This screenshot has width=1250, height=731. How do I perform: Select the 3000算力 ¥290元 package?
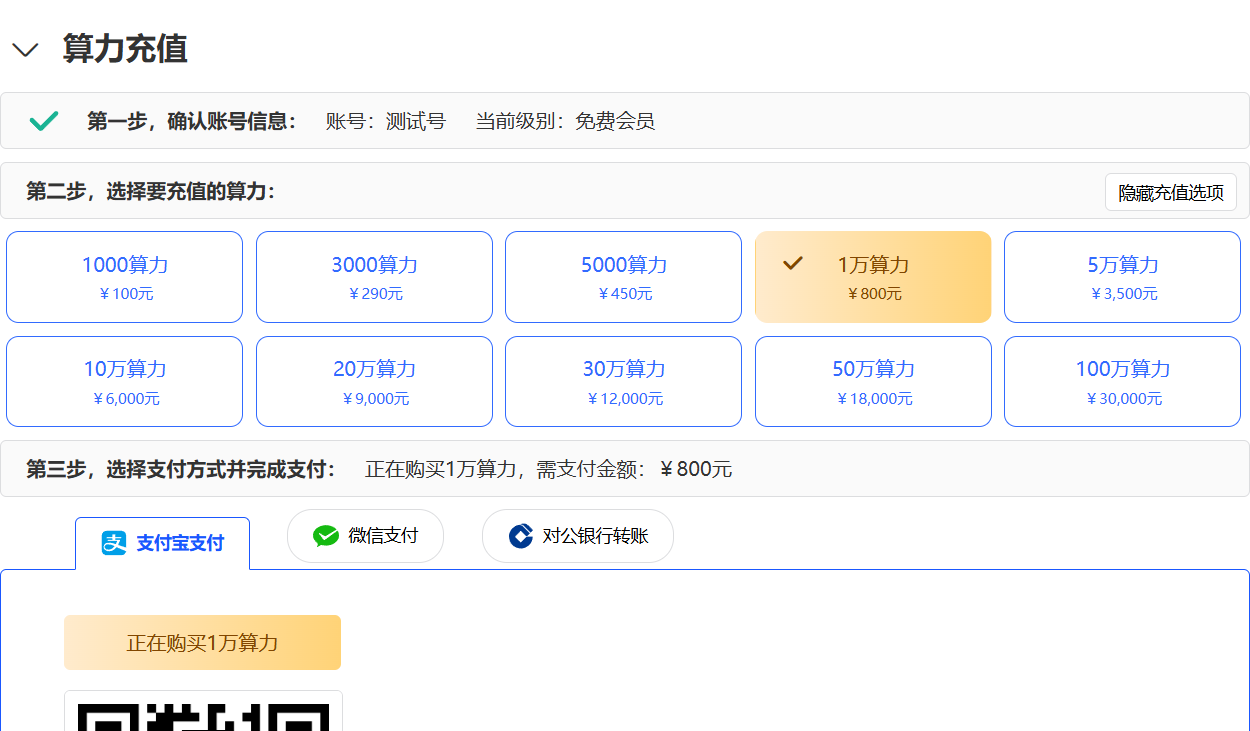pyautogui.click(x=374, y=277)
